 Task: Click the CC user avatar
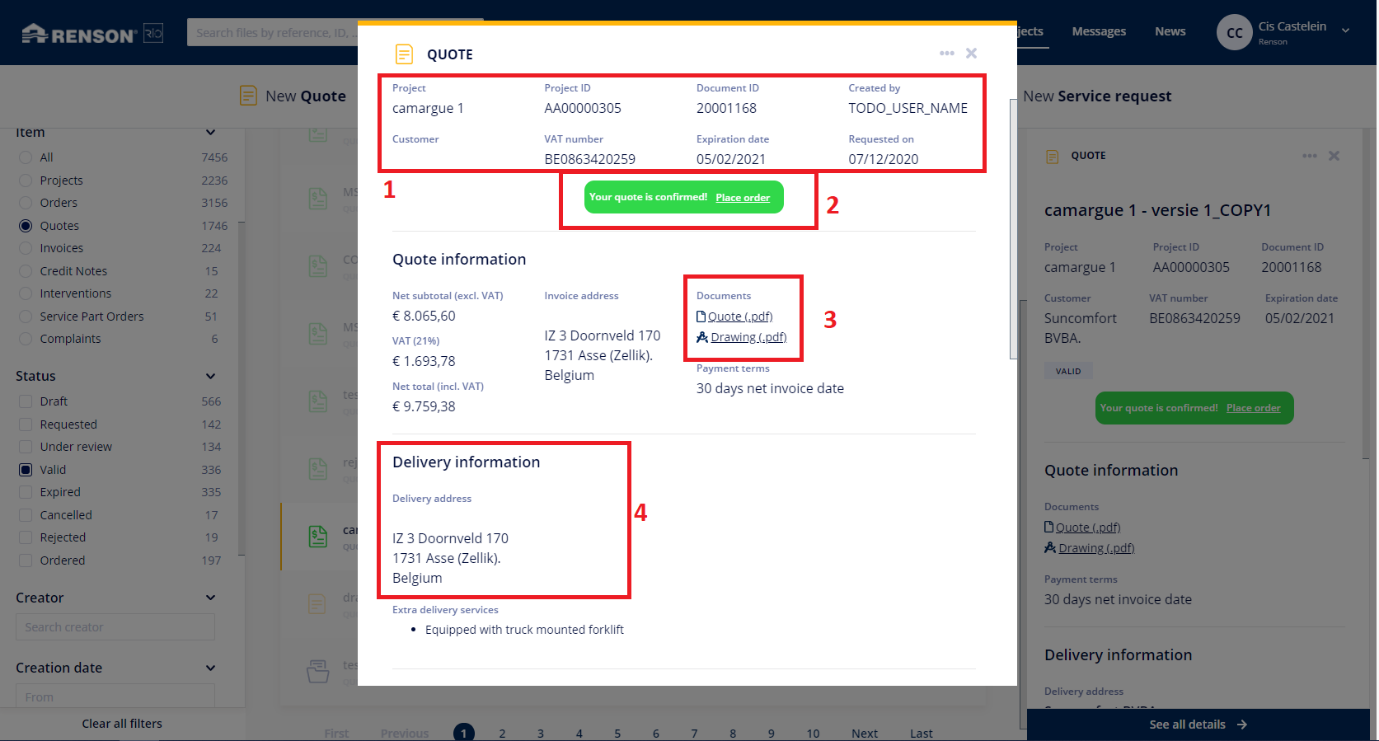point(1234,33)
